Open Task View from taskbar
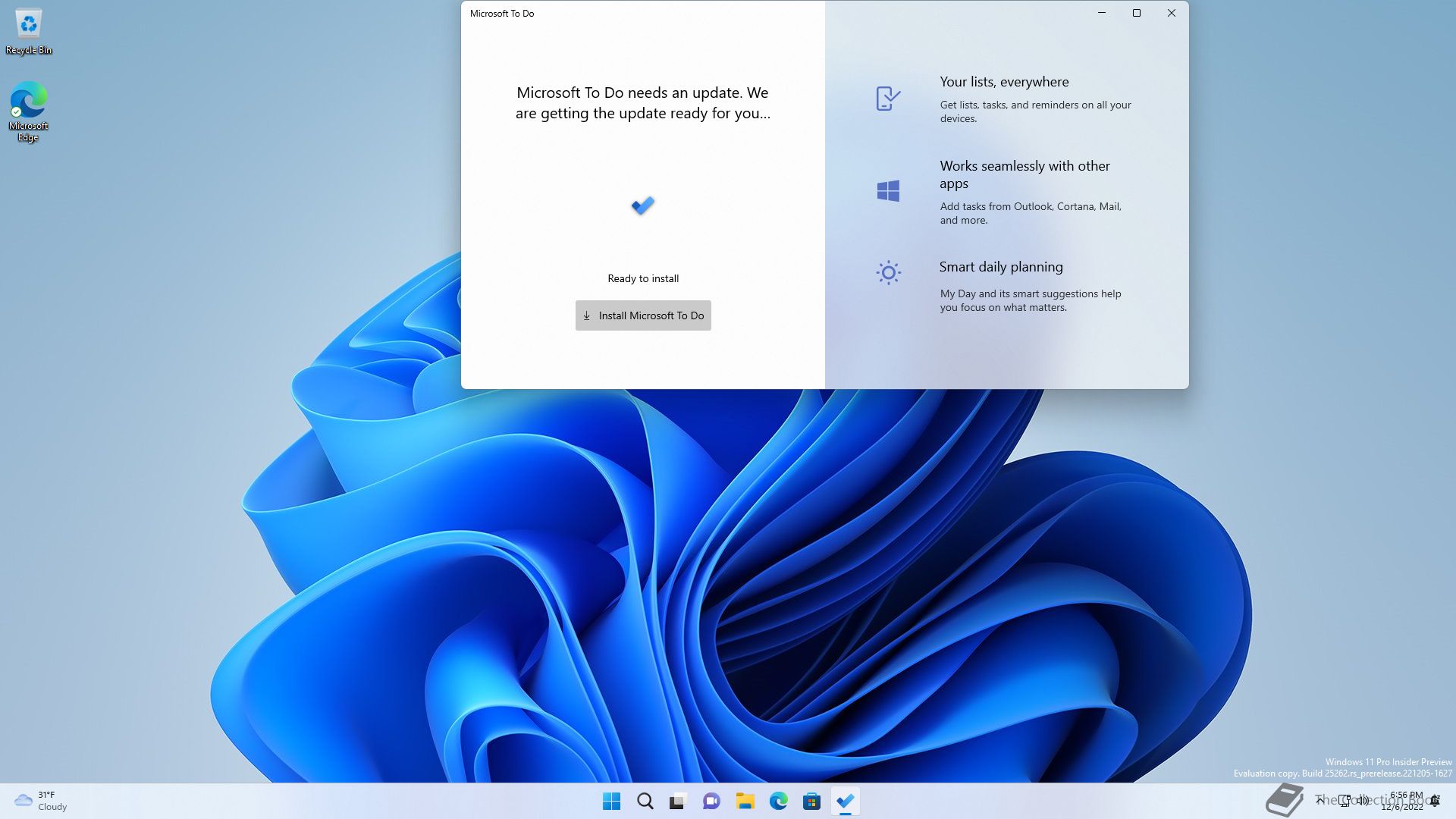 click(678, 802)
